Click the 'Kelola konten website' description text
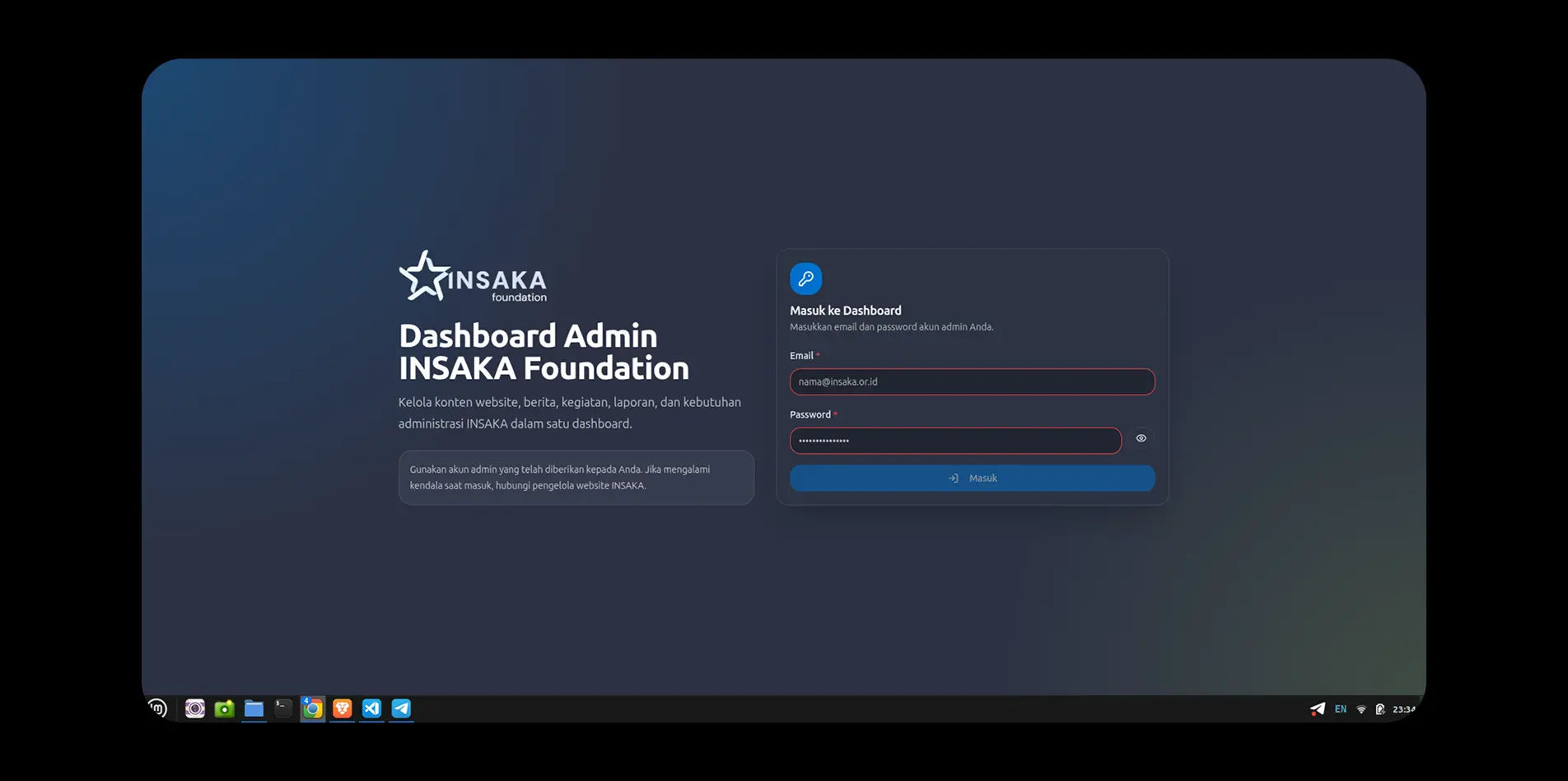The height and width of the screenshot is (781, 1568). pyautogui.click(x=570, y=413)
